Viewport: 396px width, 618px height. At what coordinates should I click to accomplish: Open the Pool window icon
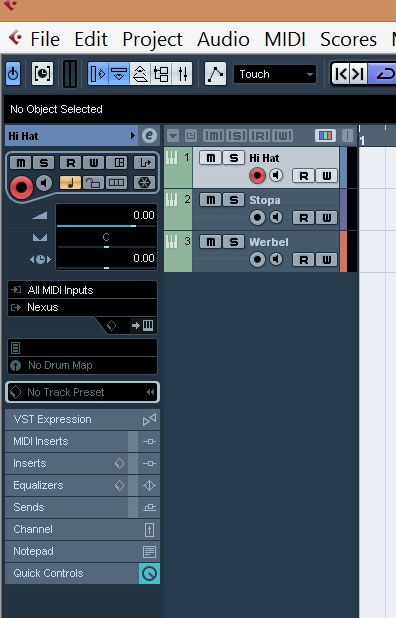click(161, 73)
